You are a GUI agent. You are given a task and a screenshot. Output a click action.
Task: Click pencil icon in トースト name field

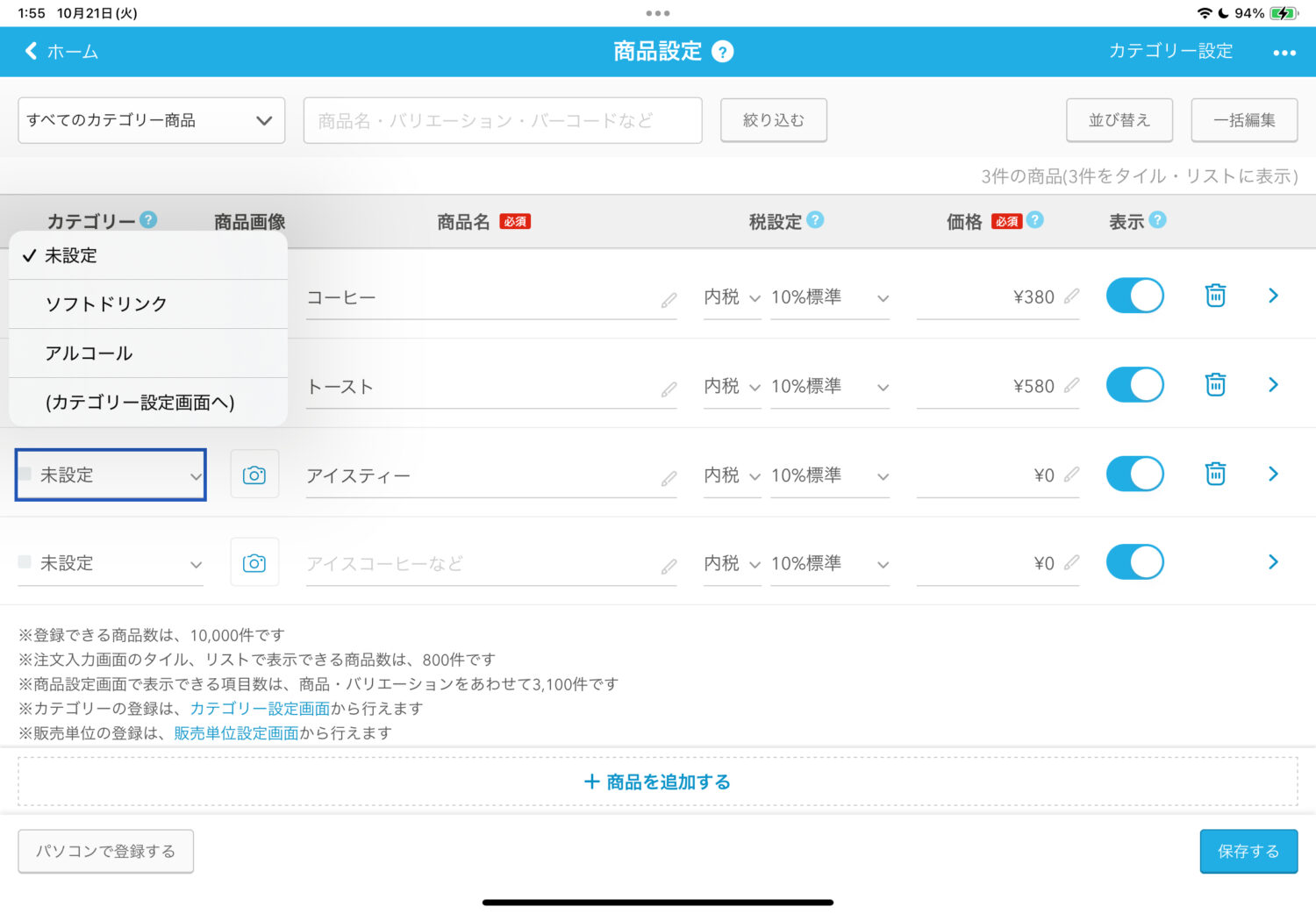coord(669,389)
